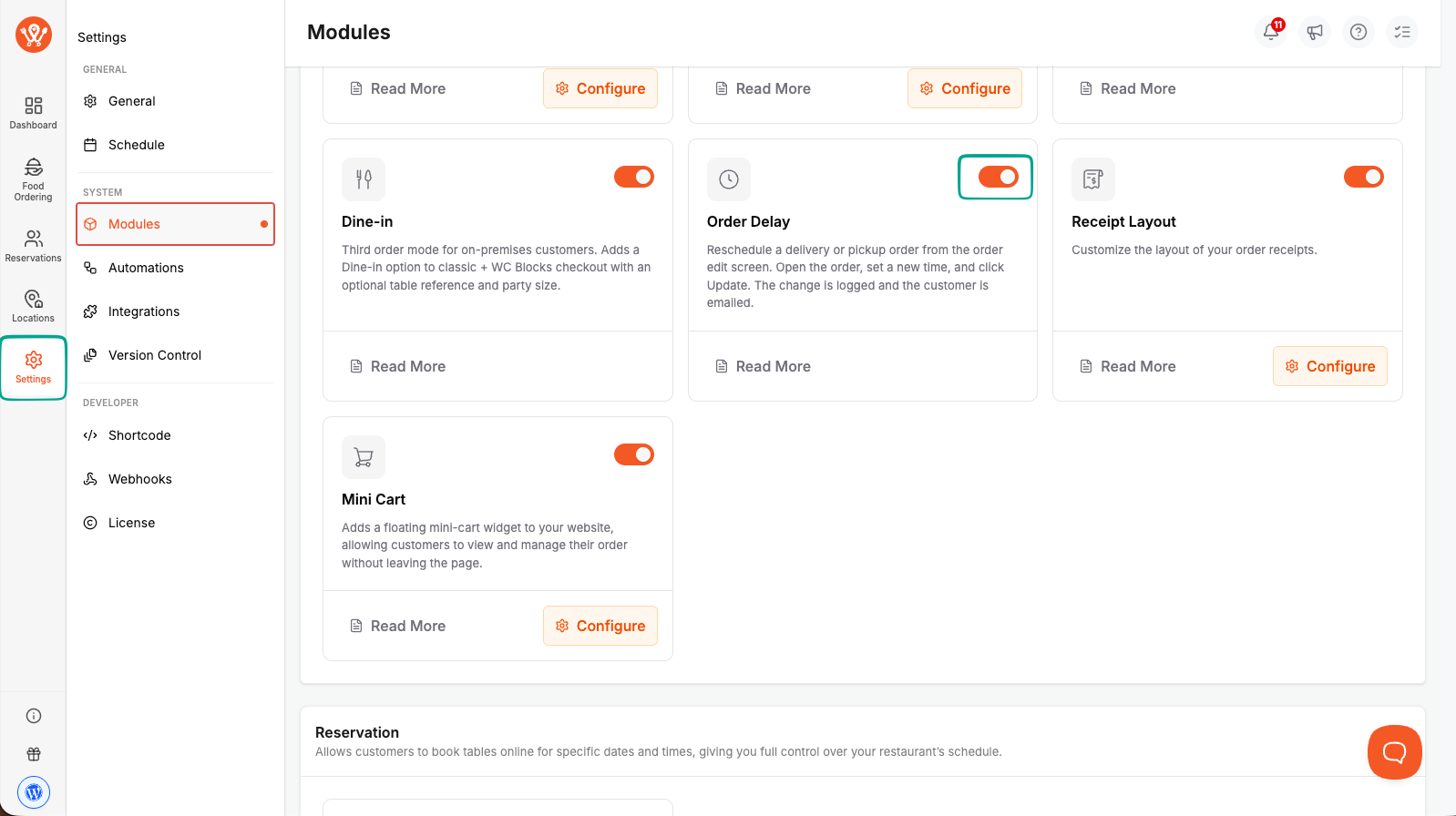Viewport: 1456px width, 816px height.
Task: Go to Integrations settings
Action: (x=175, y=311)
